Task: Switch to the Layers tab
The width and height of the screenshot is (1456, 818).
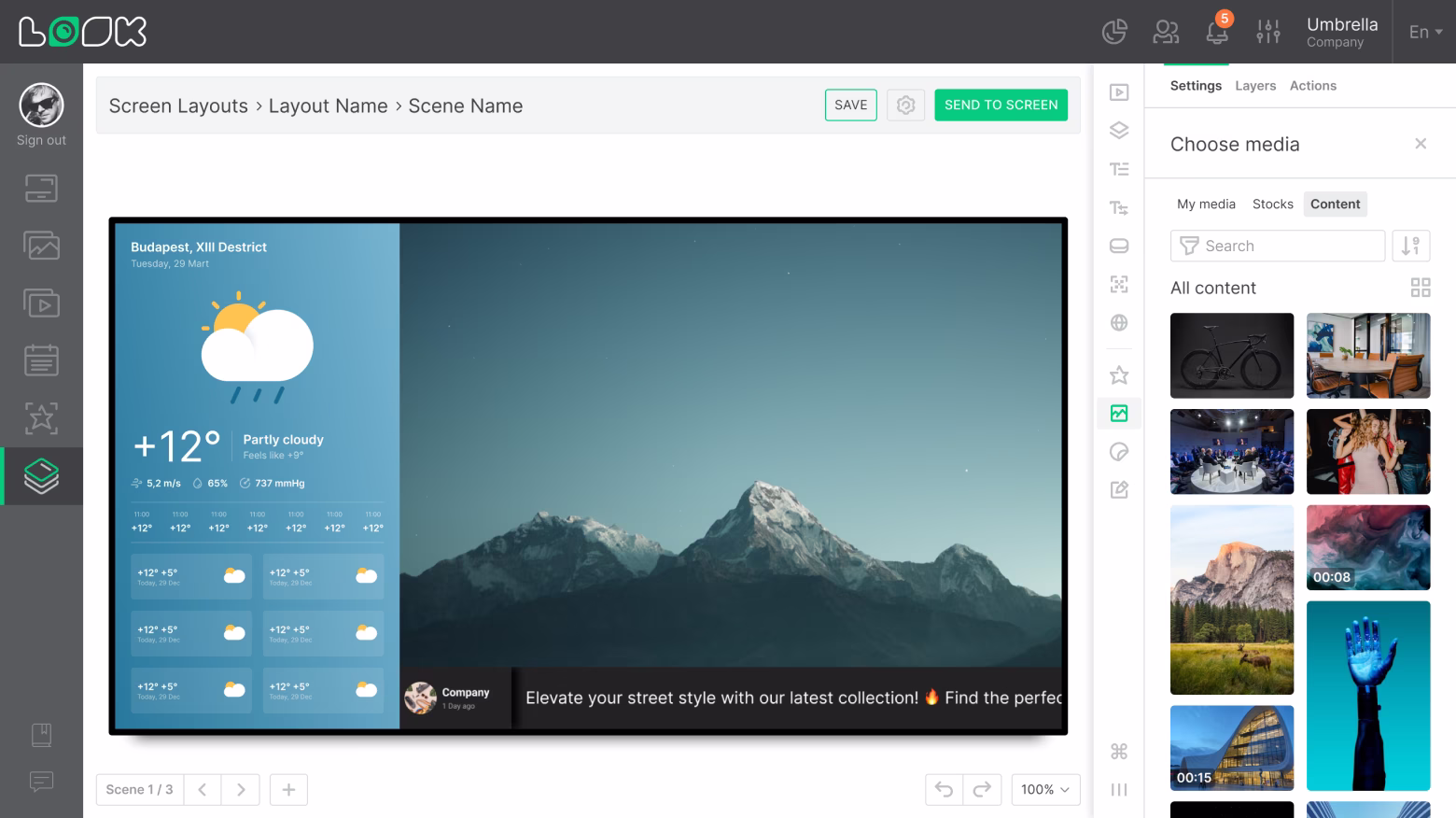Action: point(1255,85)
